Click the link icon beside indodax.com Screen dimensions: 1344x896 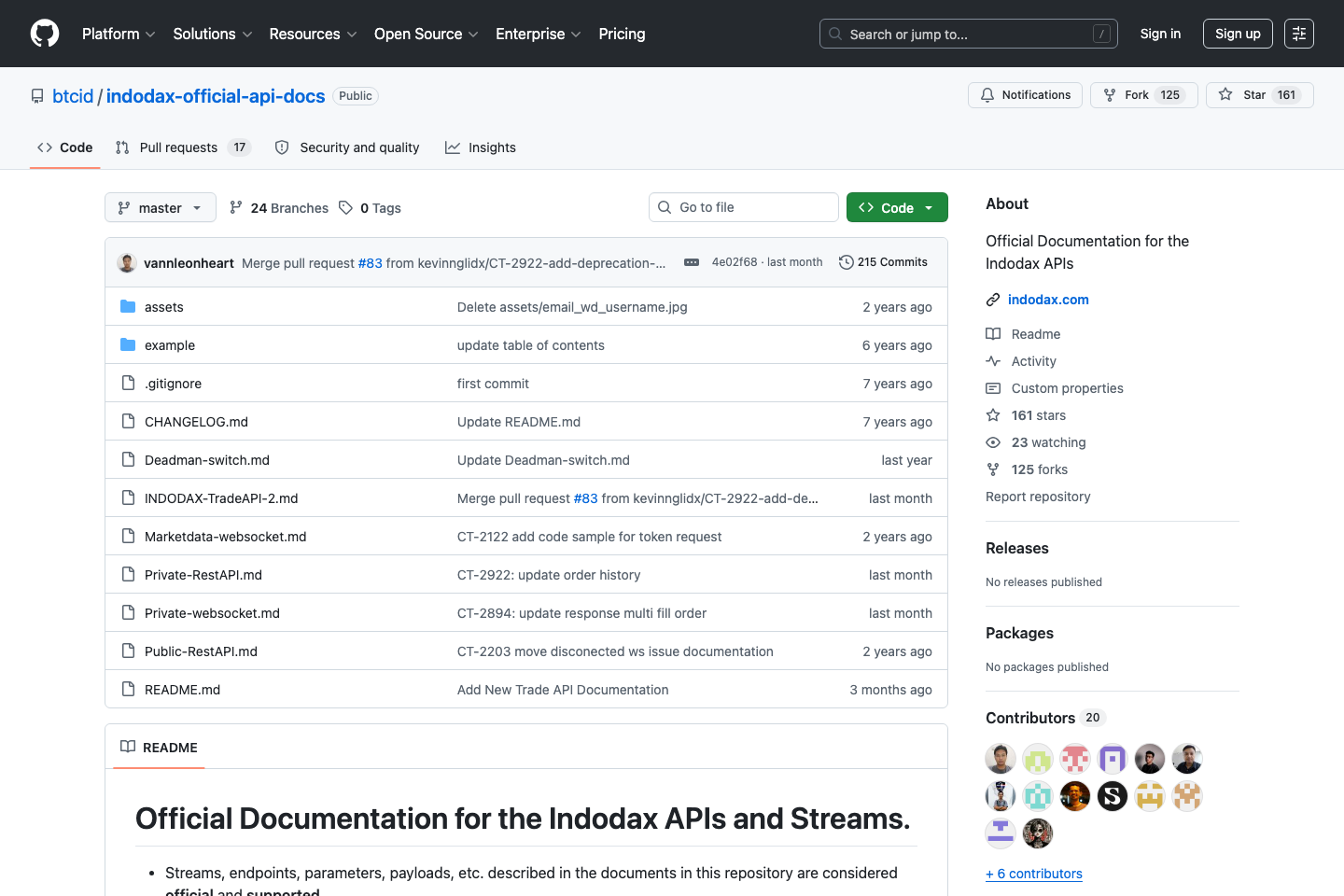[x=992, y=300]
